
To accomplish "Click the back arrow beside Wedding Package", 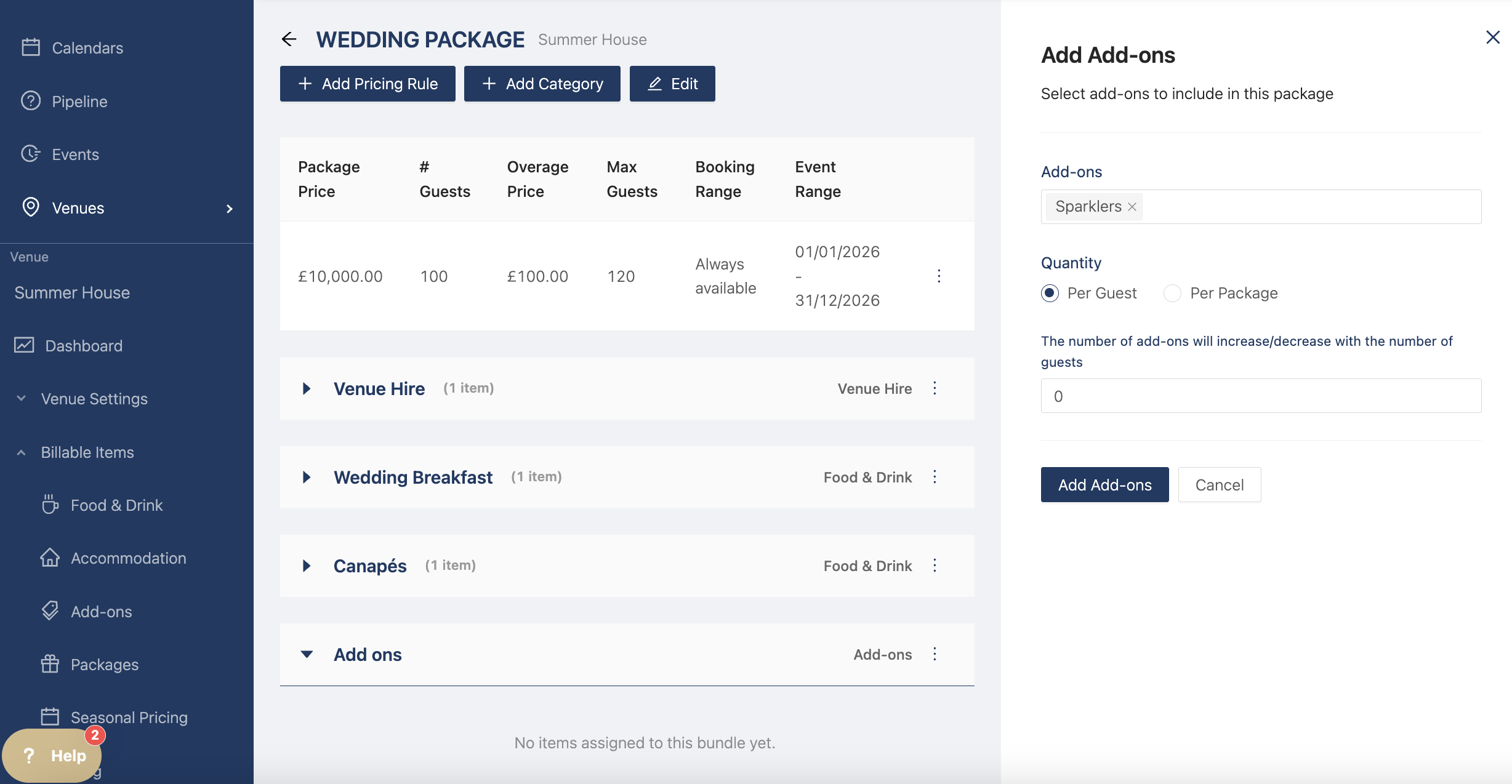I will point(289,39).
